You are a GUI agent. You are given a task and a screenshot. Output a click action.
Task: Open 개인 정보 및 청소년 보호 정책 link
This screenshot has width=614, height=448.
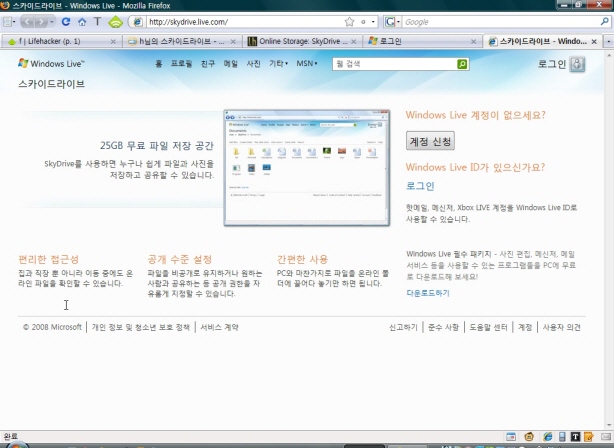click(x=141, y=327)
